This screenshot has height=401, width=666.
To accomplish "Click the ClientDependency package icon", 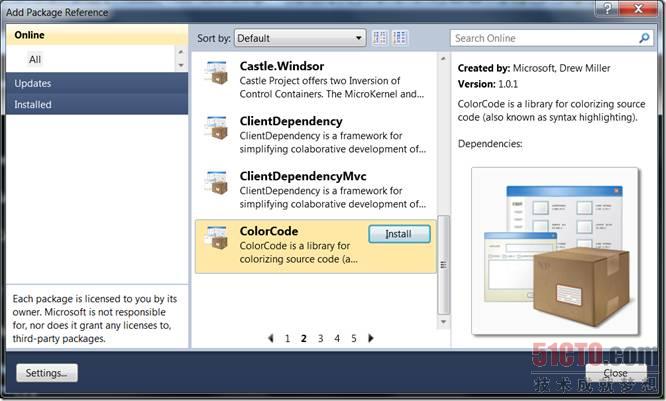I will pos(217,127).
